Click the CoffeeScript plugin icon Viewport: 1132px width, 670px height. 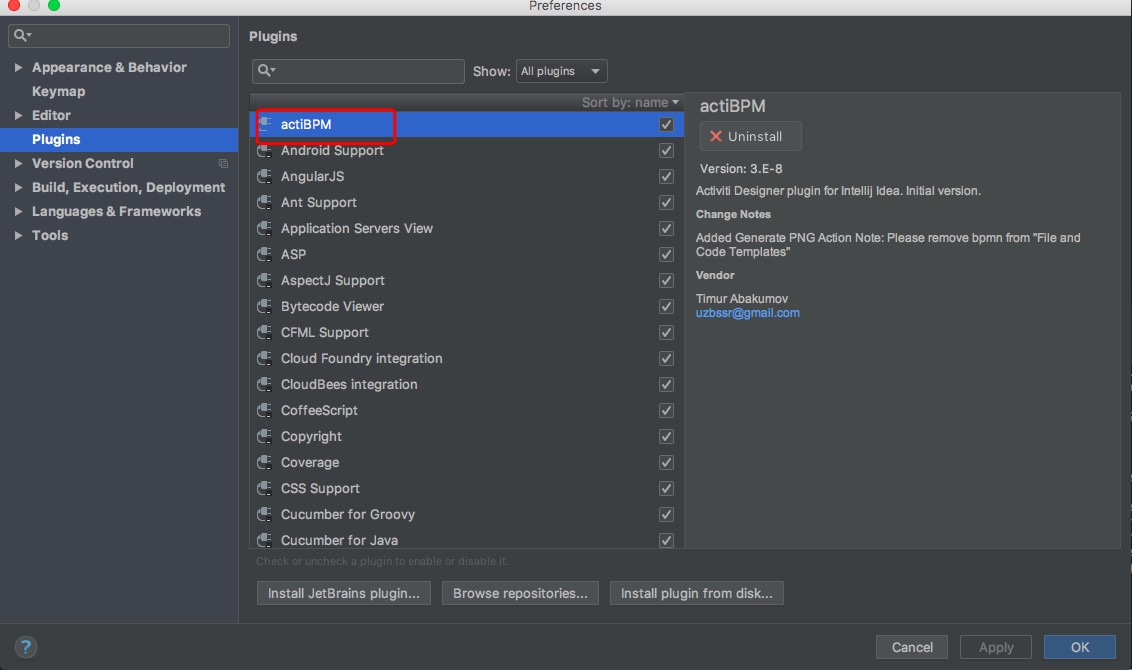264,410
